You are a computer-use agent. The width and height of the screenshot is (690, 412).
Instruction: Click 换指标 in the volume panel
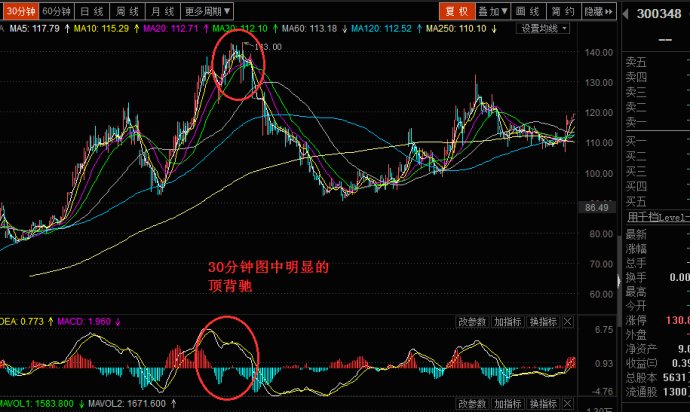(543, 404)
